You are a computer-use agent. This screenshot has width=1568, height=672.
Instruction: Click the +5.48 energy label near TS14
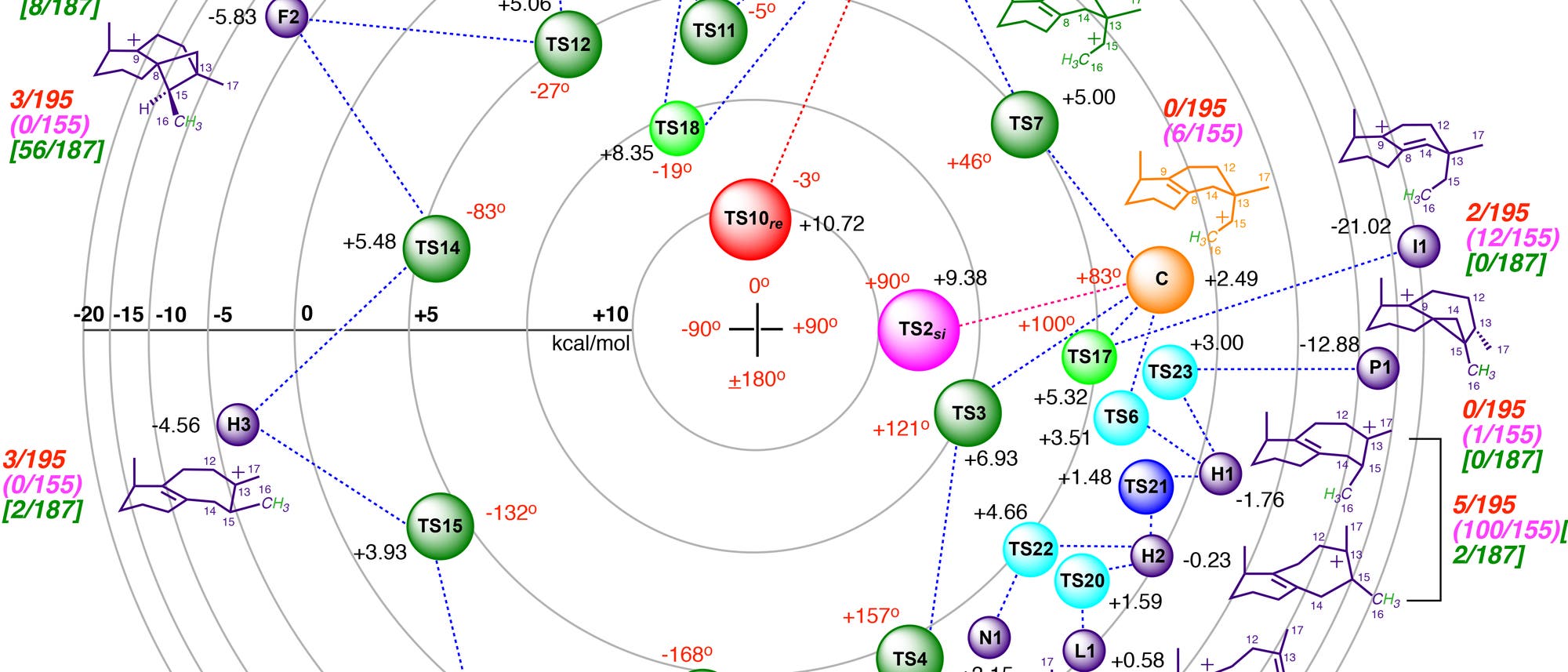[x=369, y=242]
